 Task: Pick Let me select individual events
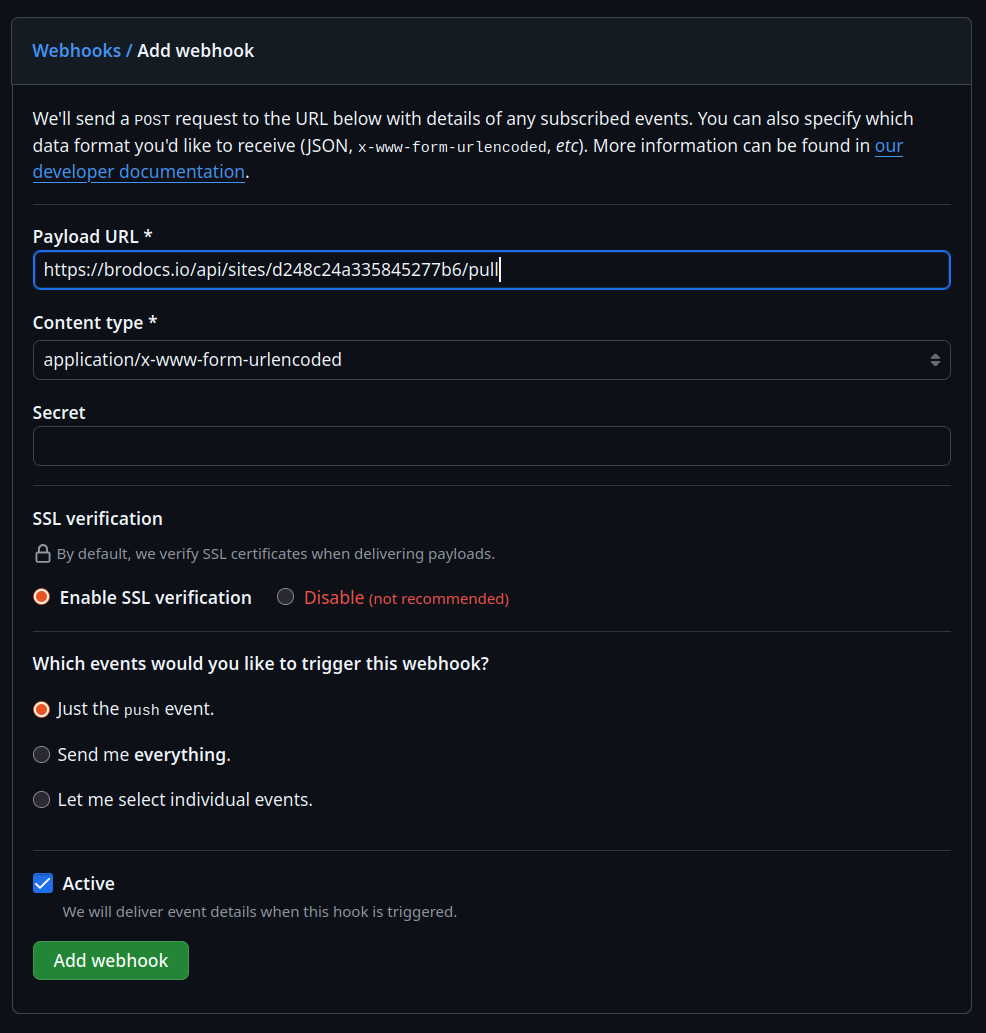[42, 800]
